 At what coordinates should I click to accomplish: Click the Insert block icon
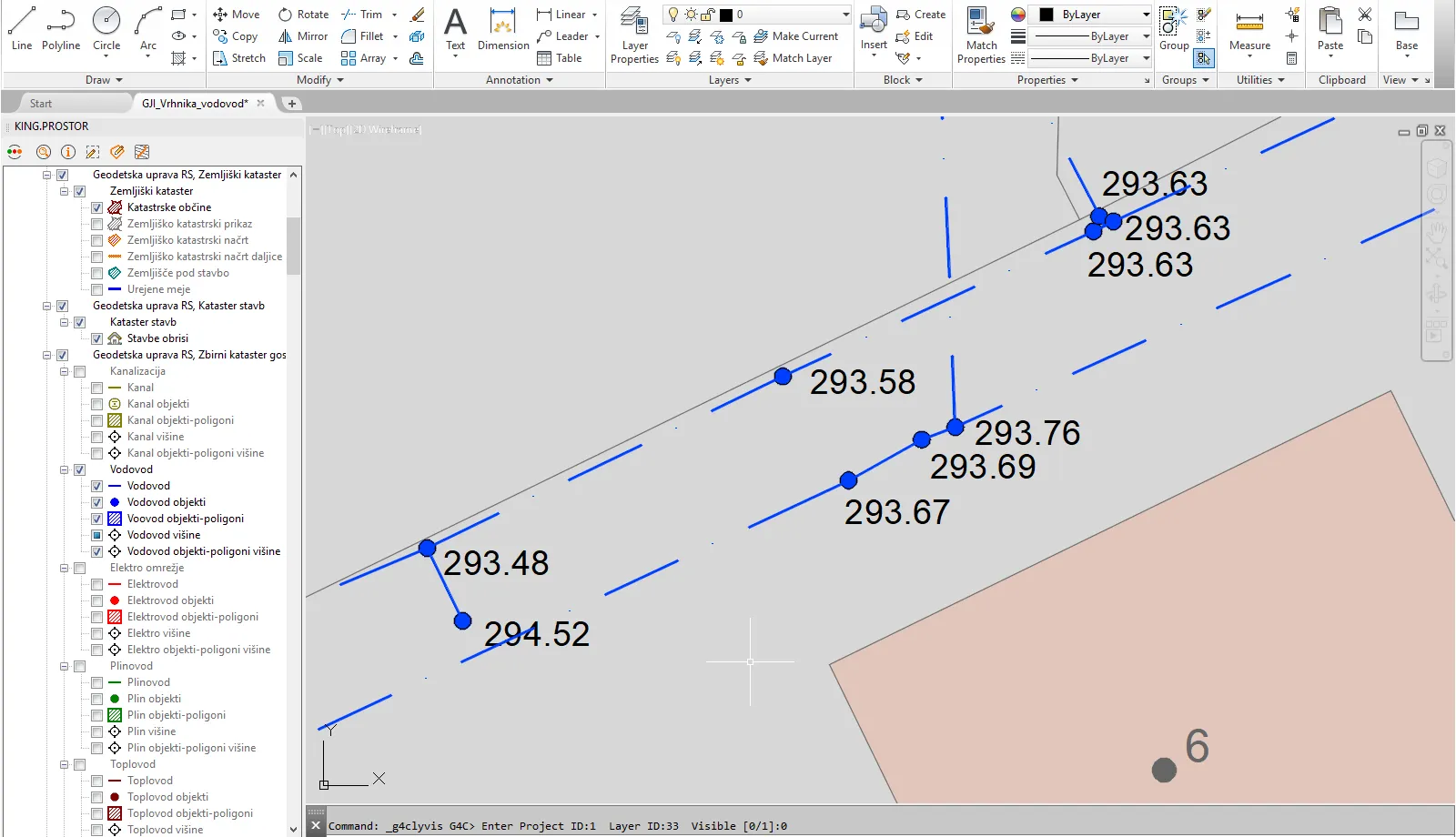coord(874,28)
